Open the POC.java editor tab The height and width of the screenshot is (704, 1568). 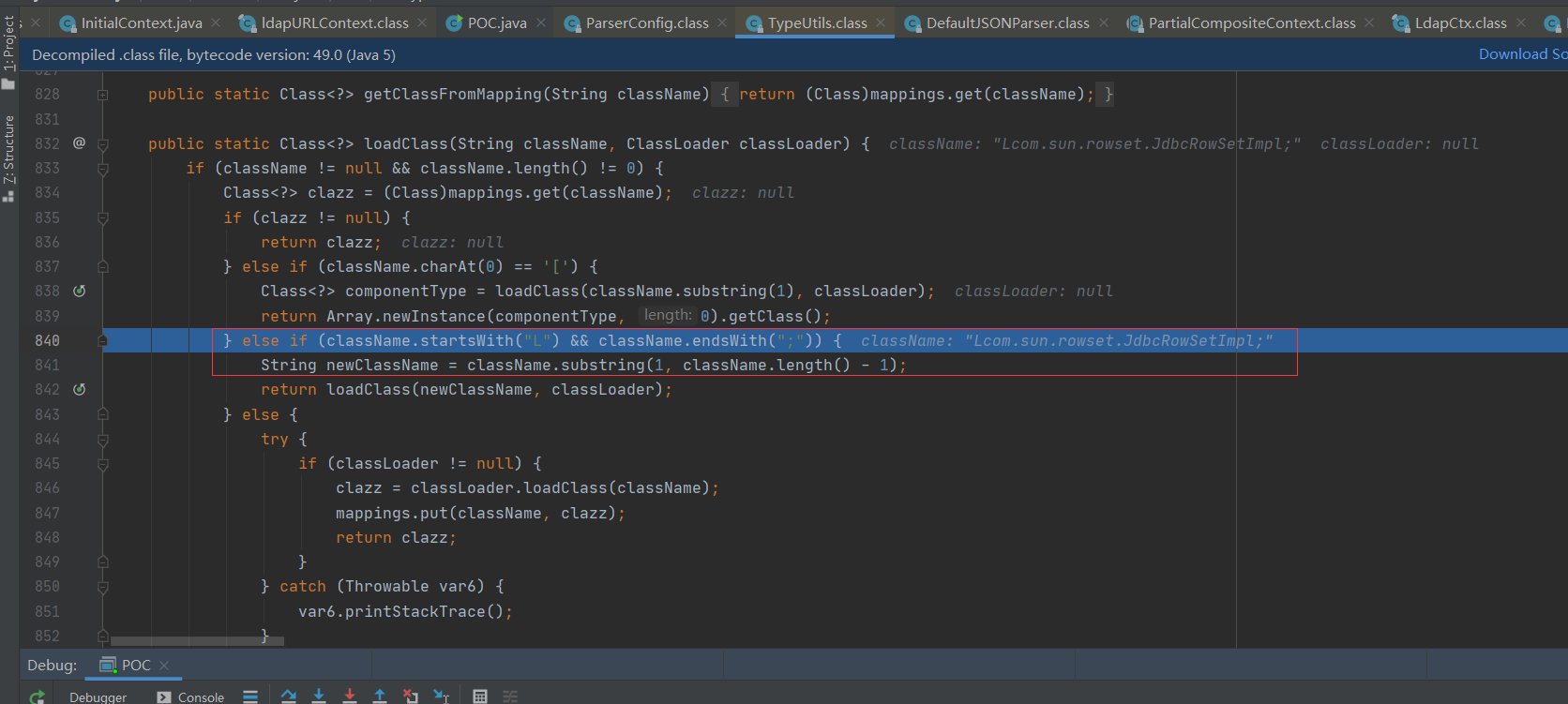(496, 22)
